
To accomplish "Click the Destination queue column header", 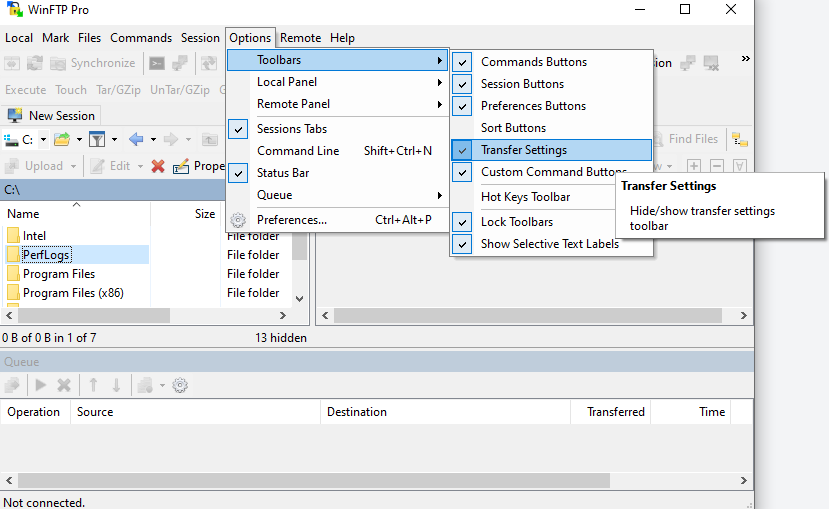I will point(445,412).
